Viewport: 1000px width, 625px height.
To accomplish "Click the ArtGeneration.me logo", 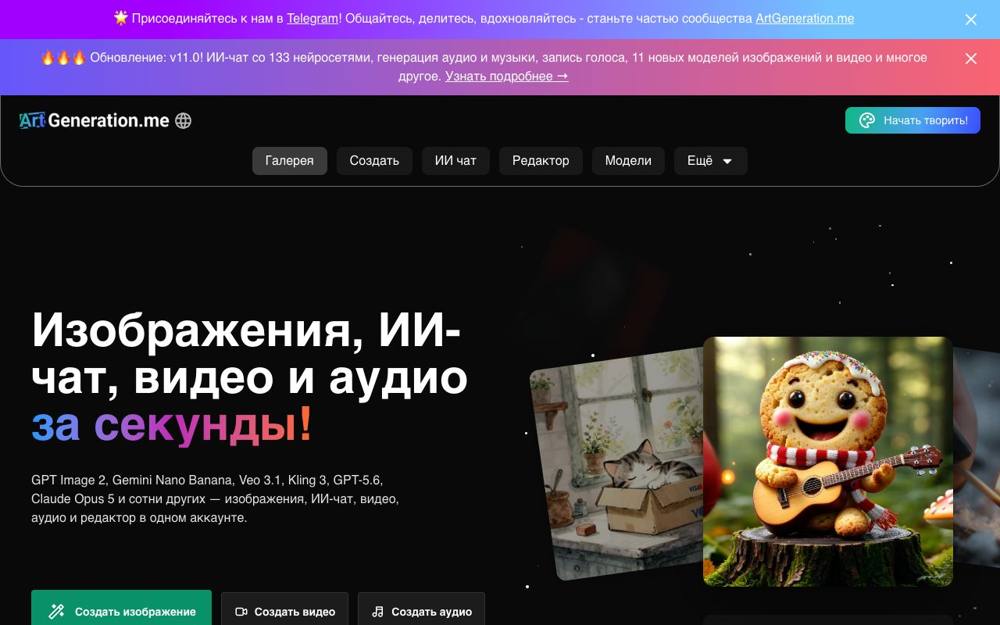I will pyautogui.click(x=94, y=121).
